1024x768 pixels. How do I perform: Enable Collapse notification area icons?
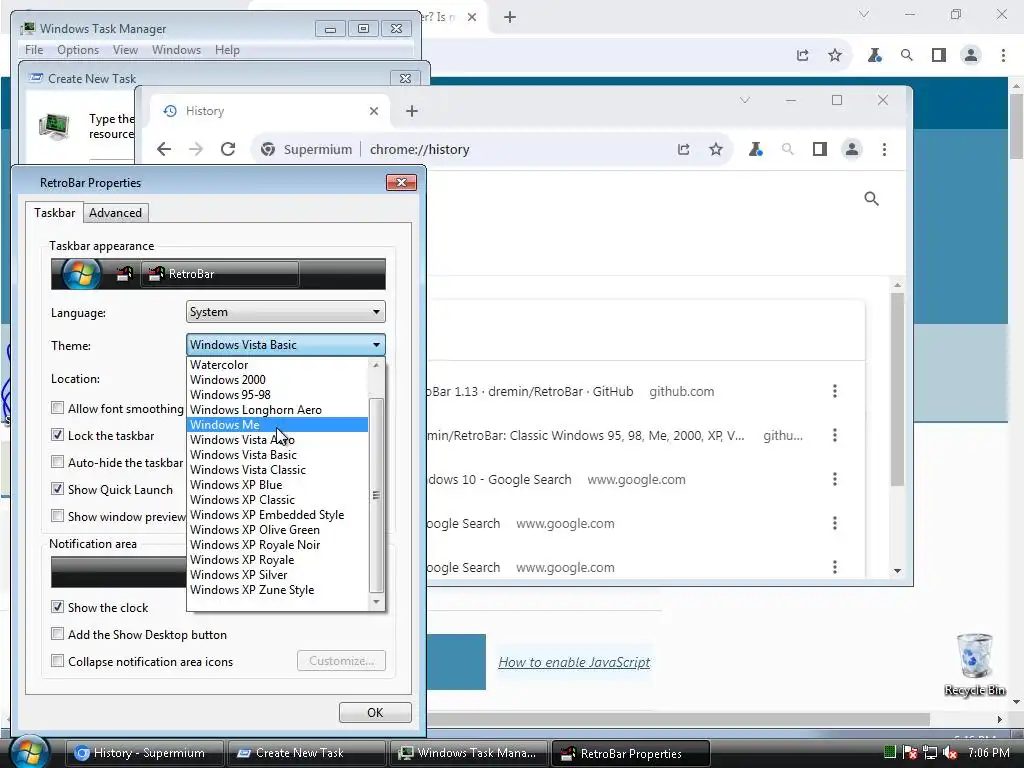click(57, 661)
